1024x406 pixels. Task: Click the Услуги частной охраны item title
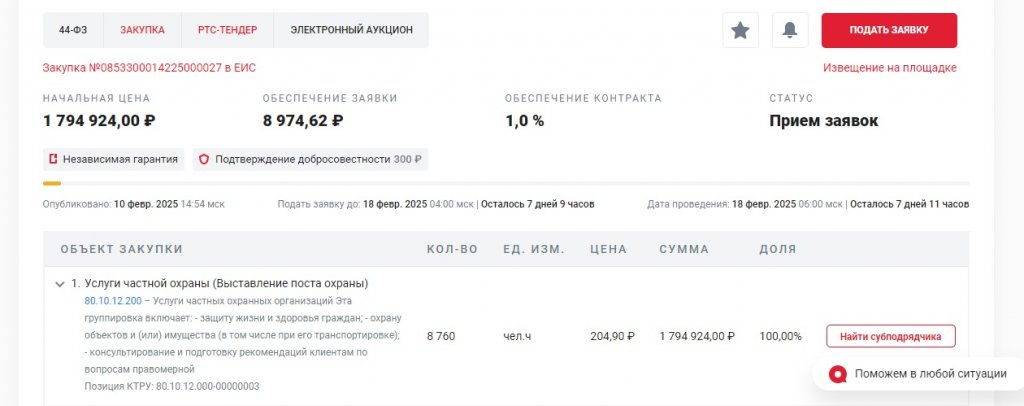pos(226,283)
